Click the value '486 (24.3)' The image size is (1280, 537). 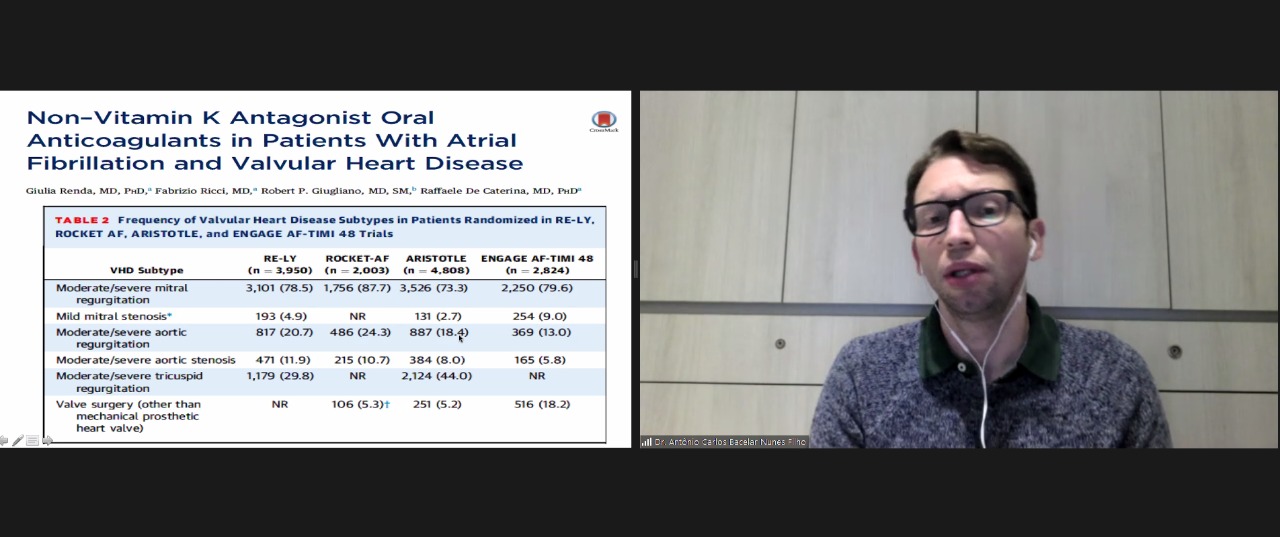pos(357,332)
